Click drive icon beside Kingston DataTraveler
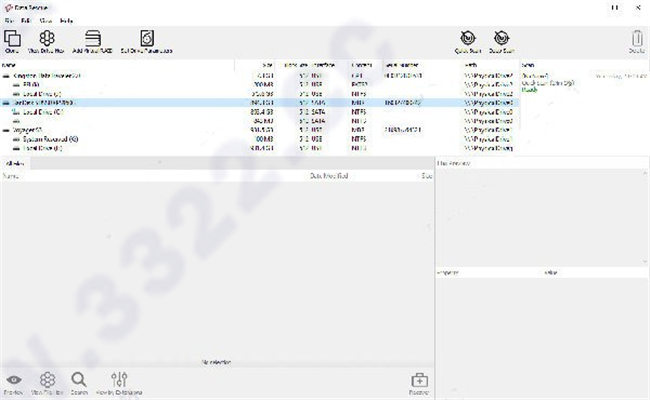The height and width of the screenshot is (400, 650). click(x=6, y=76)
